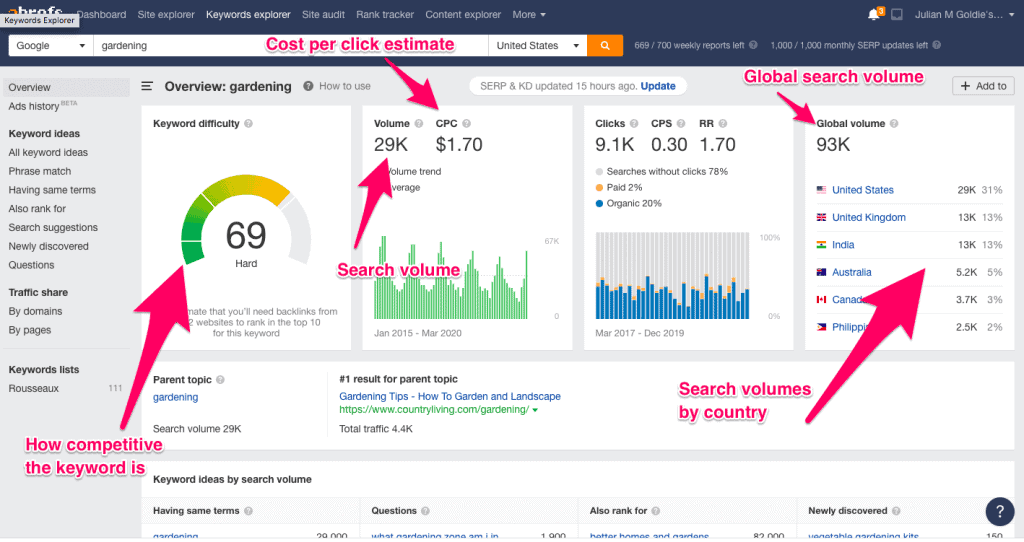
Task: Click the blue clicks stacked bar chart
Action: pos(672,276)
